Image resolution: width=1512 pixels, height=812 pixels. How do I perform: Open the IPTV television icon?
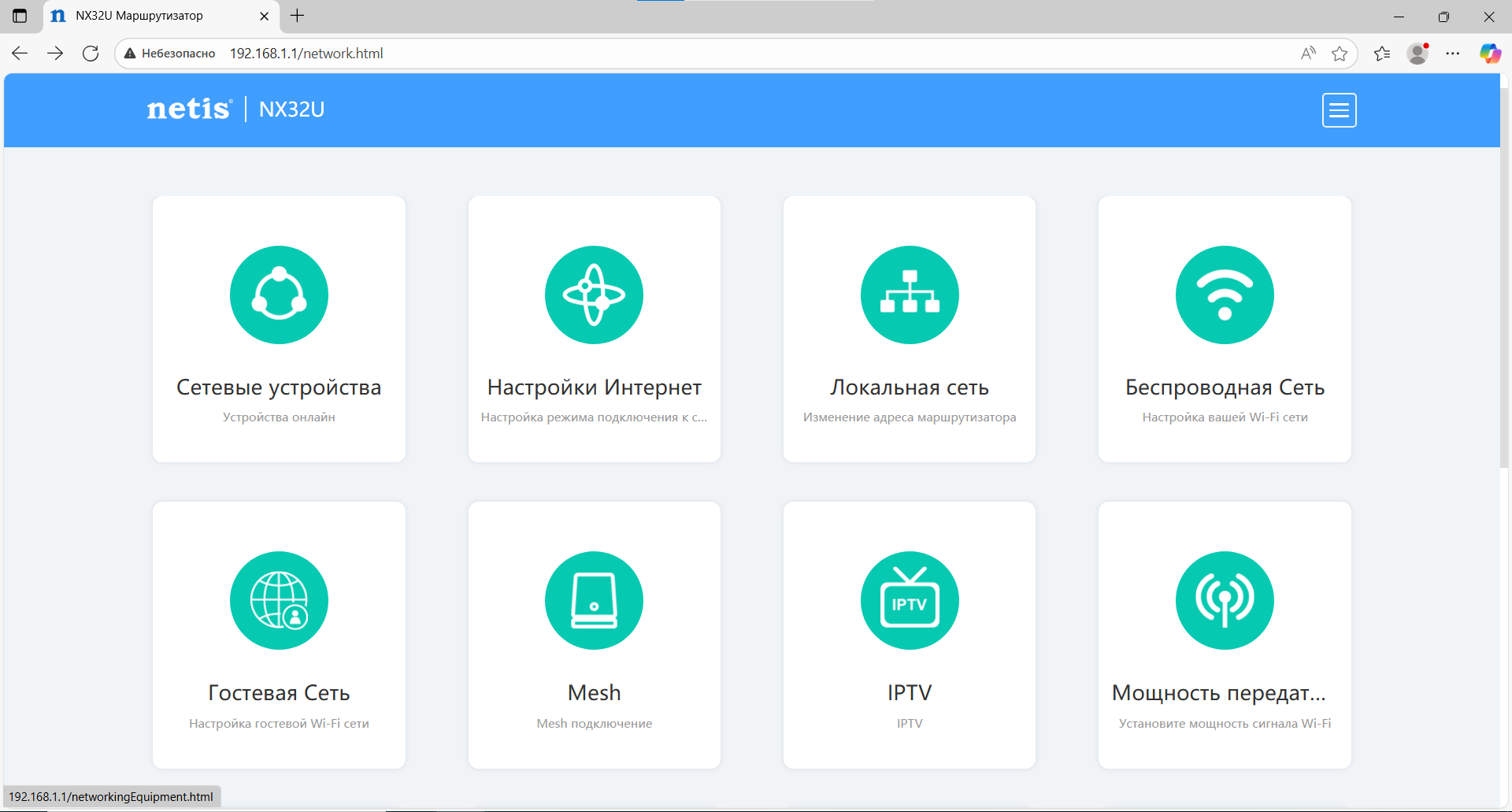click(910, 600)
